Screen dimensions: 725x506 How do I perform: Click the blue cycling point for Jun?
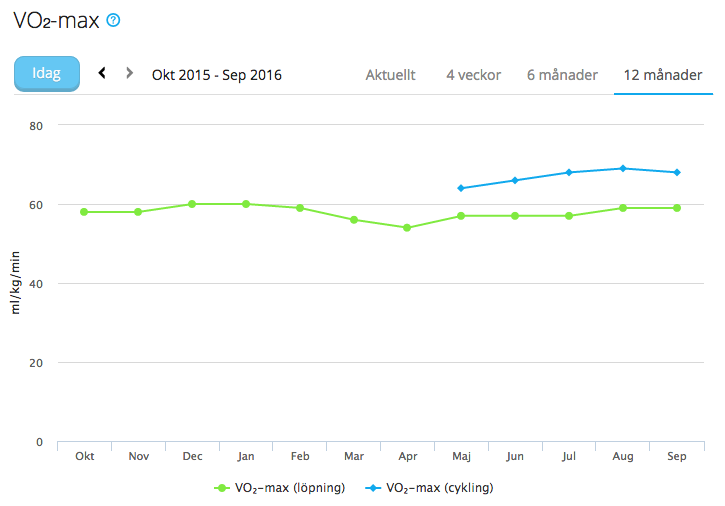tap(515, 180)
